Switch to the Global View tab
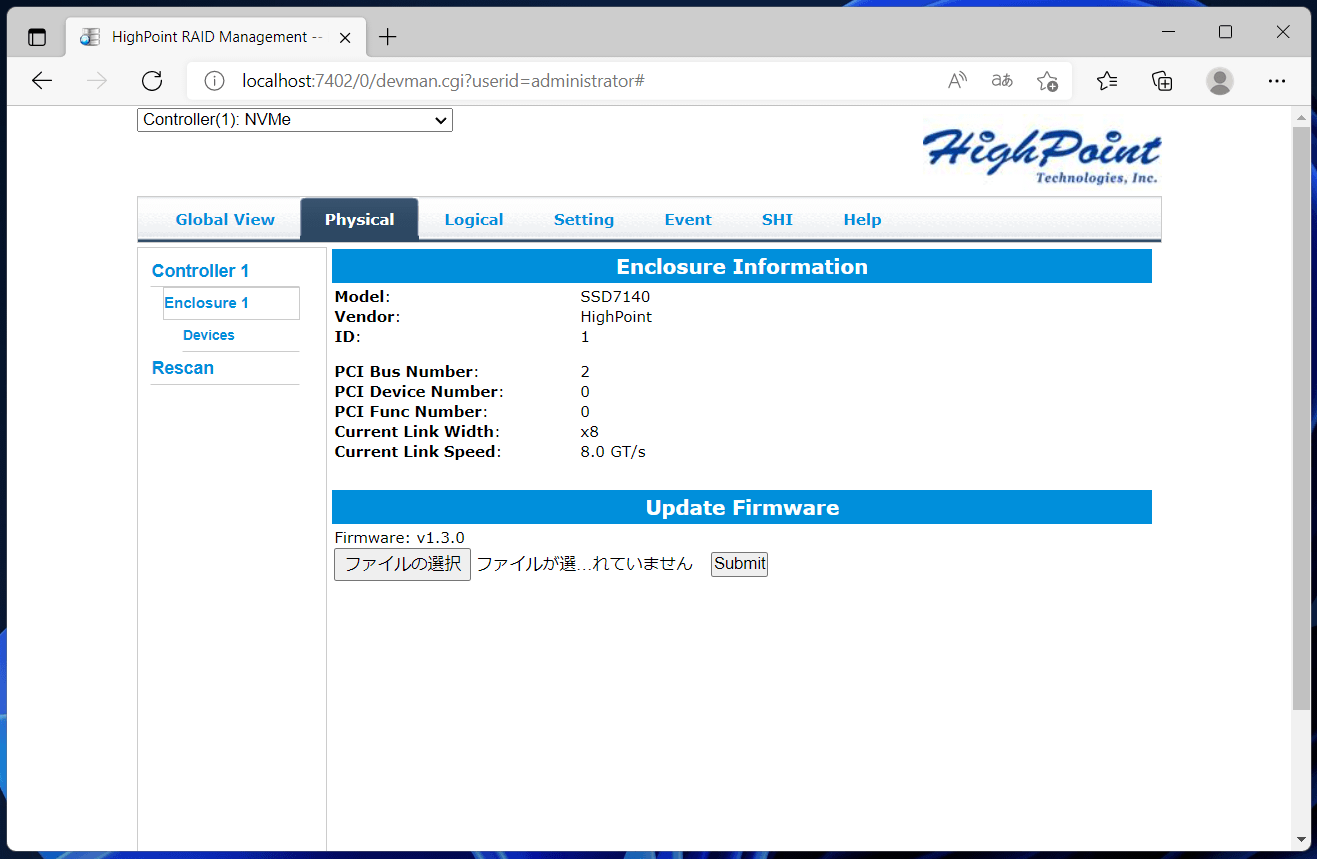1317x859 pixels. 225,220
